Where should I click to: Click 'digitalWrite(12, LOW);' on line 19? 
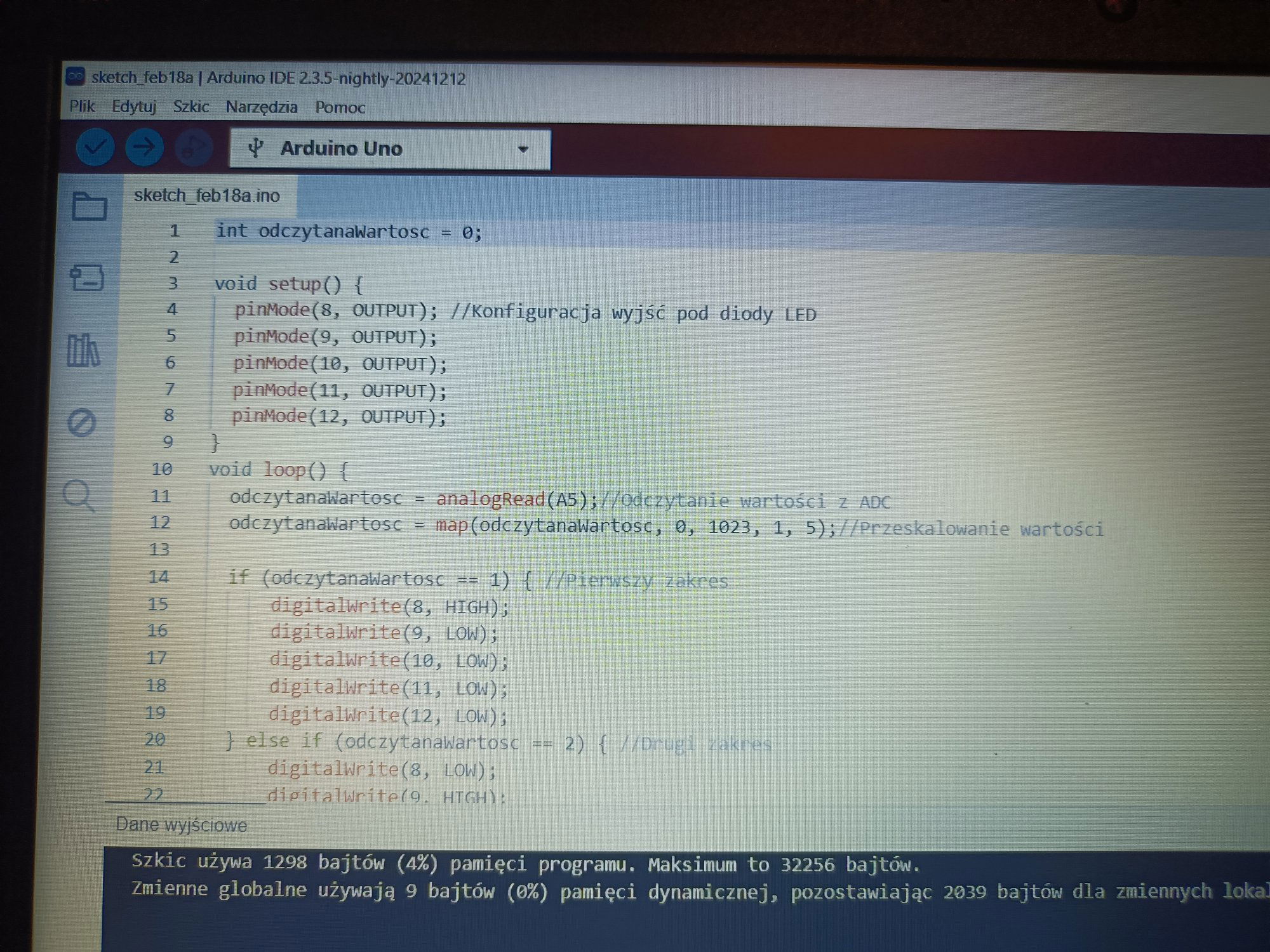[x=389, y=715]
